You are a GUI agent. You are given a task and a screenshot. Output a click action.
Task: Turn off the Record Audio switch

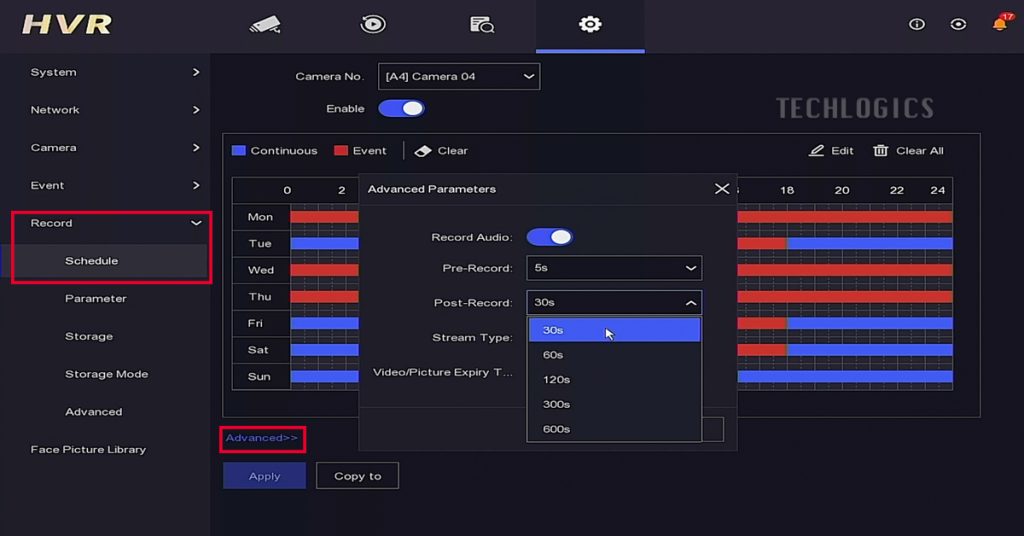(549, 237)
